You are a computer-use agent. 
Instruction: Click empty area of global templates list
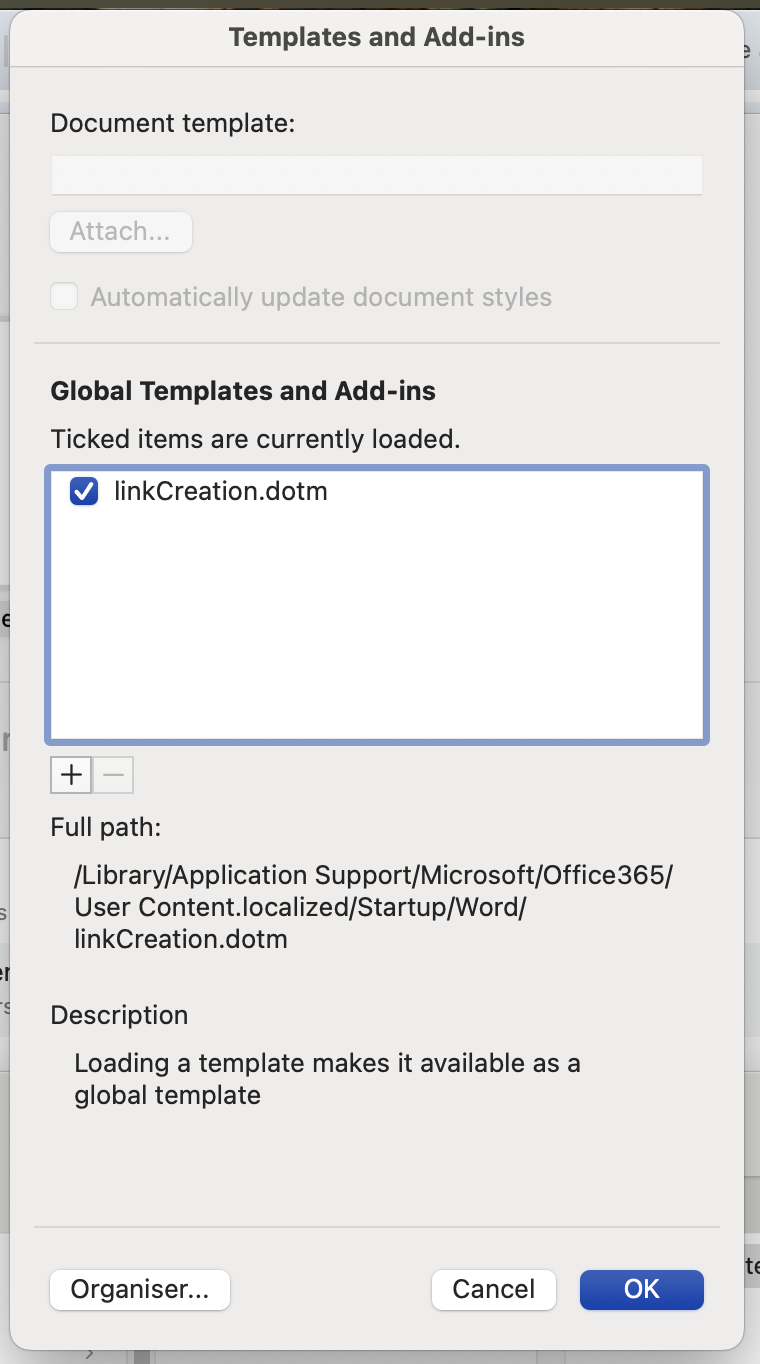(x=376, y=630)
